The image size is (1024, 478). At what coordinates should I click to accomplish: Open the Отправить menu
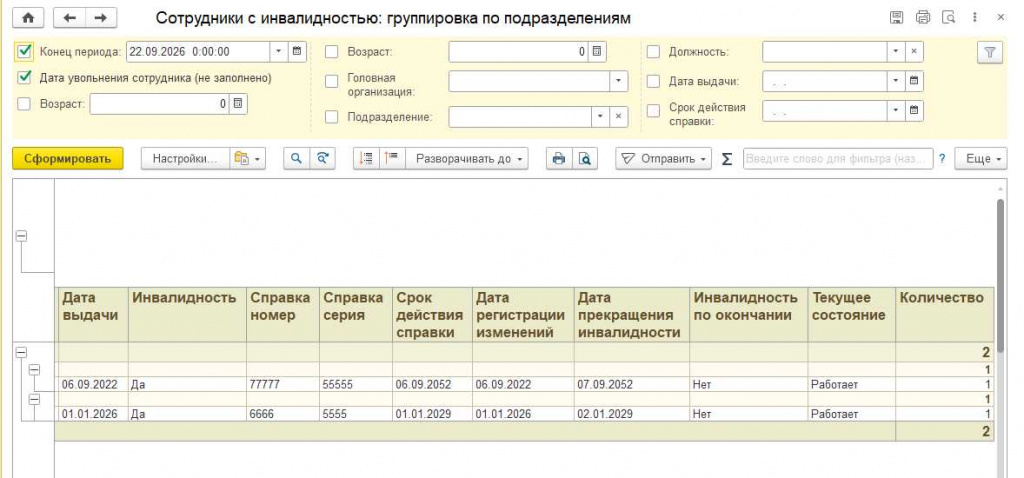click(664, 158)
